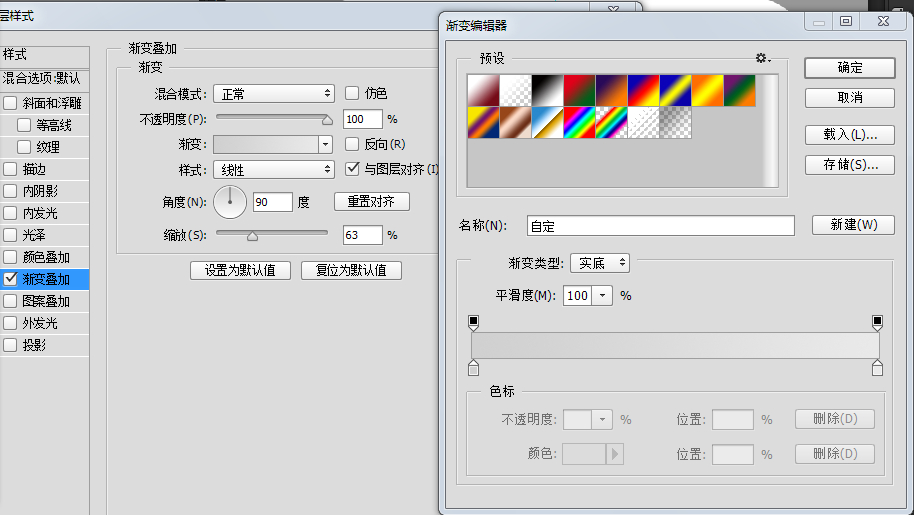Select the left color stop below gradient bar
The height and width of the screenshot is (515, 914).
tap(473, 368)
